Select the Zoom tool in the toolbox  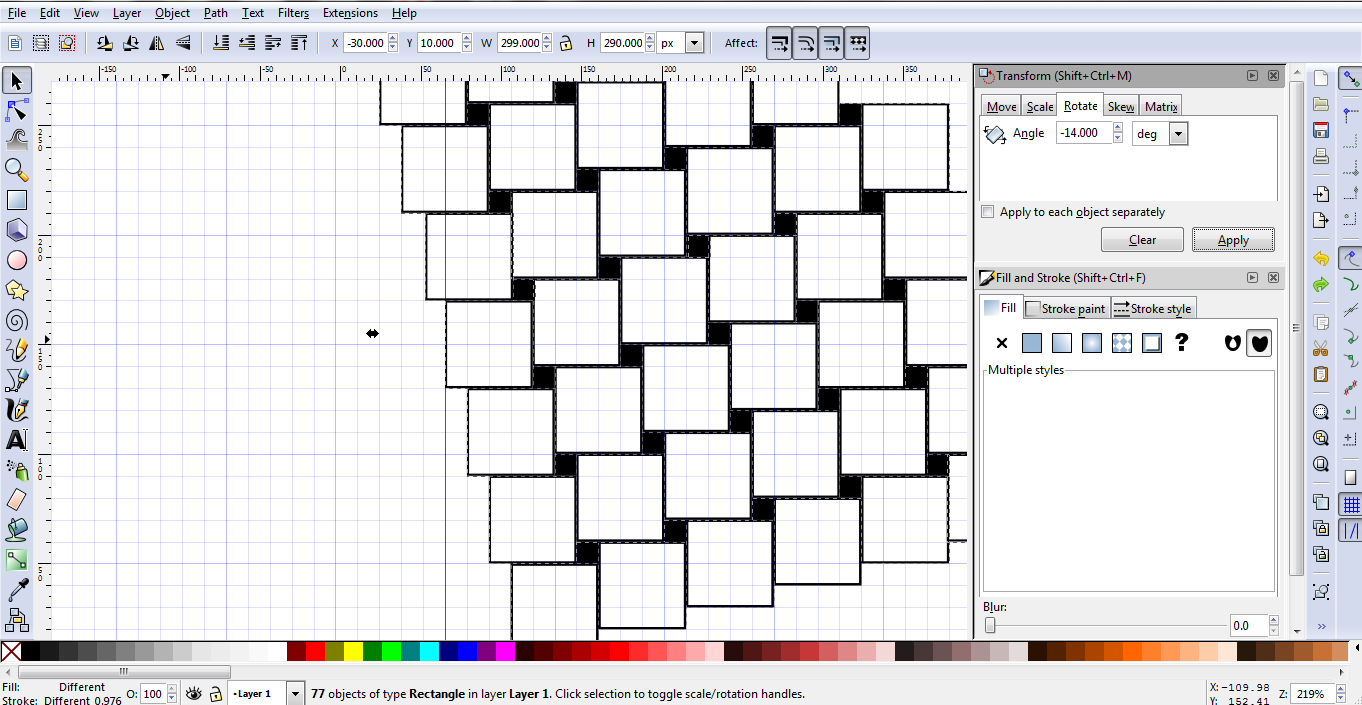(x=16, y=170)
